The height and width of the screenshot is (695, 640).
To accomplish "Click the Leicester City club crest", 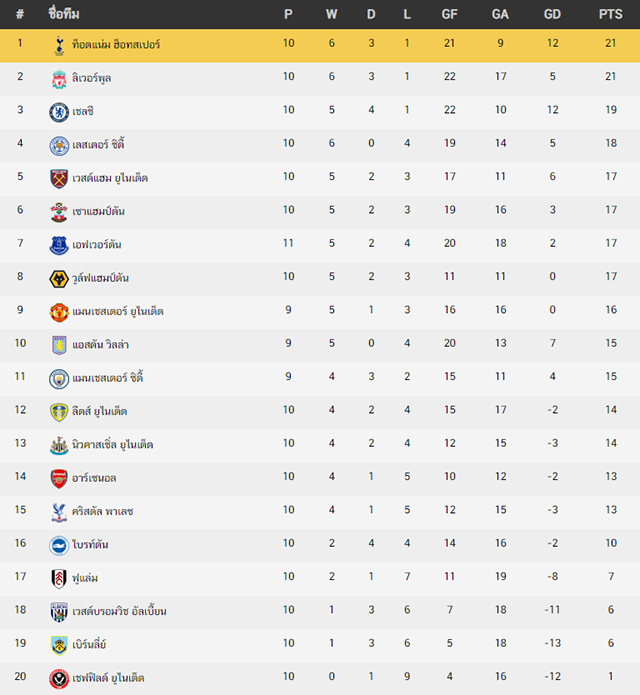I will [x=59, y=145].
